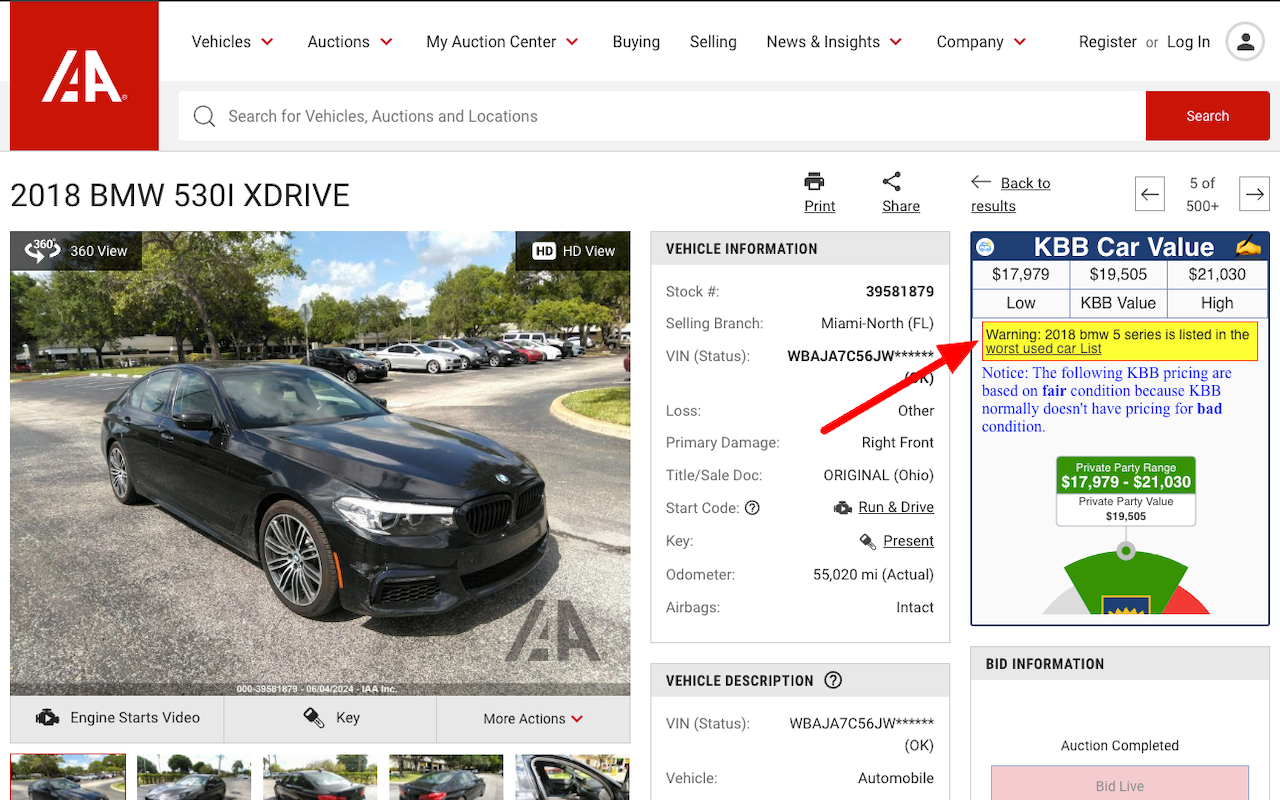1280x800 pixels.
Task: Click the engine icon beside Run & Drive
Action: [843, 508]
